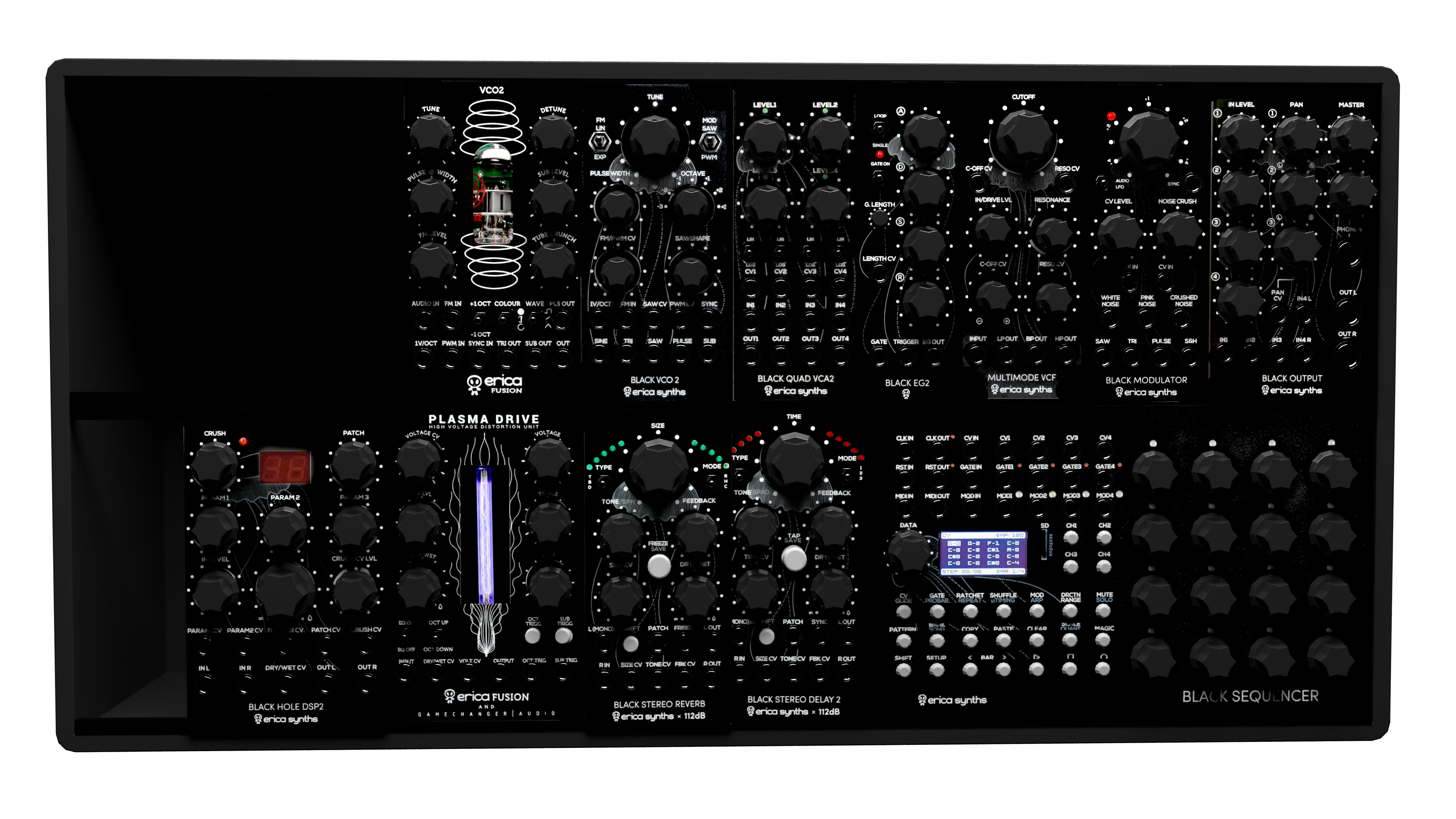Select channel CH4 button on the sequencer
This screenshot has width=1456, height=819.
click(1103, 566)
